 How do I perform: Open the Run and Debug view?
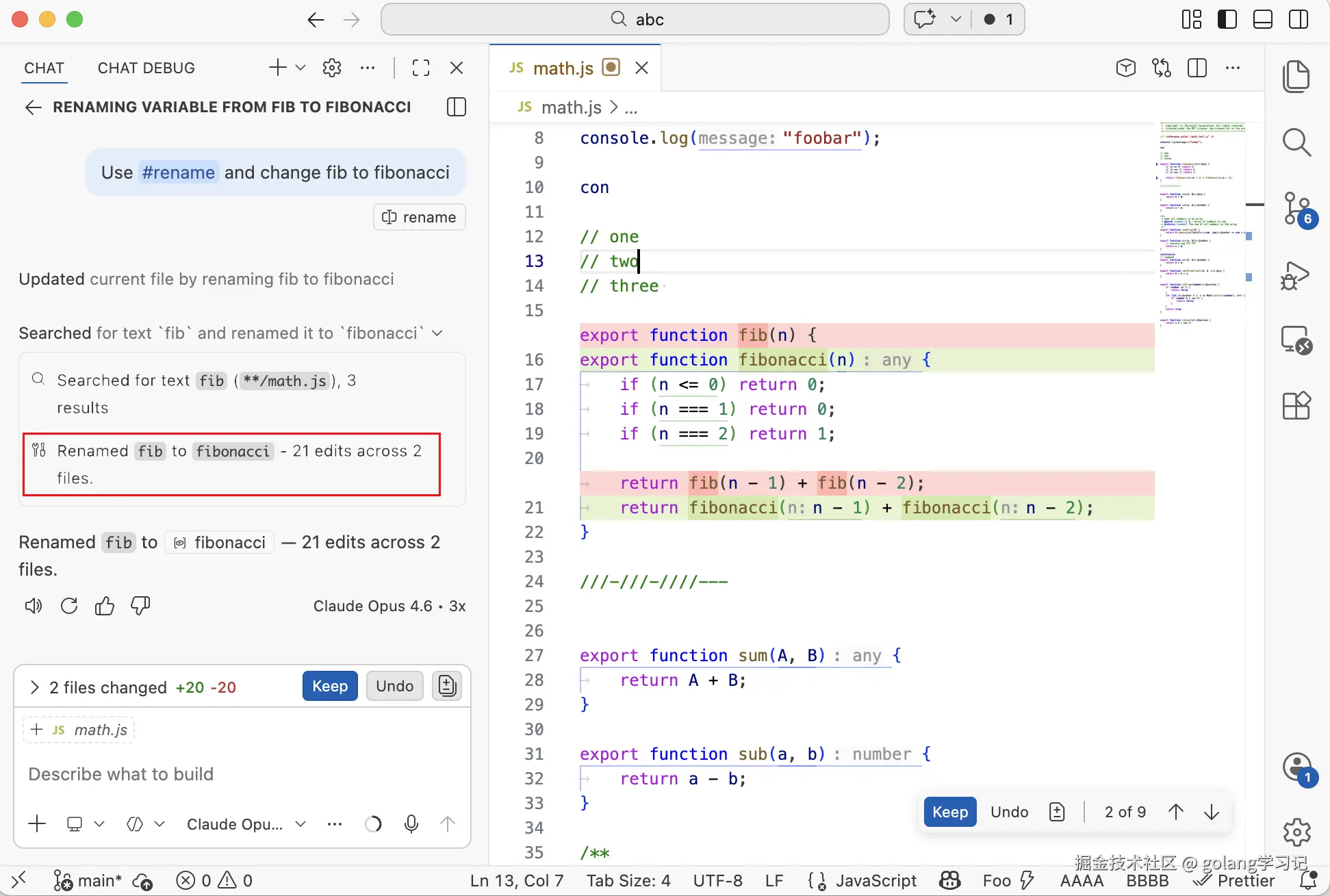point(1296,276)
